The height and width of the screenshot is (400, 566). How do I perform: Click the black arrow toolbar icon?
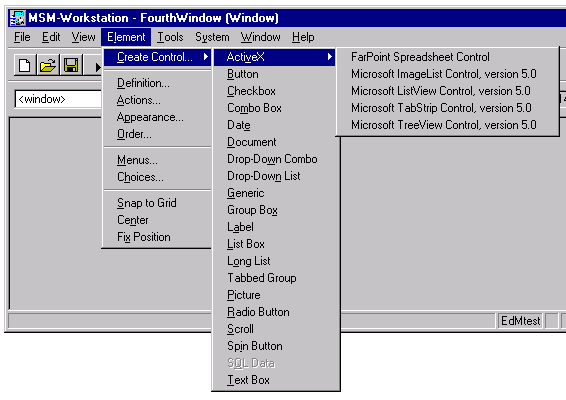tap(95, 66)
